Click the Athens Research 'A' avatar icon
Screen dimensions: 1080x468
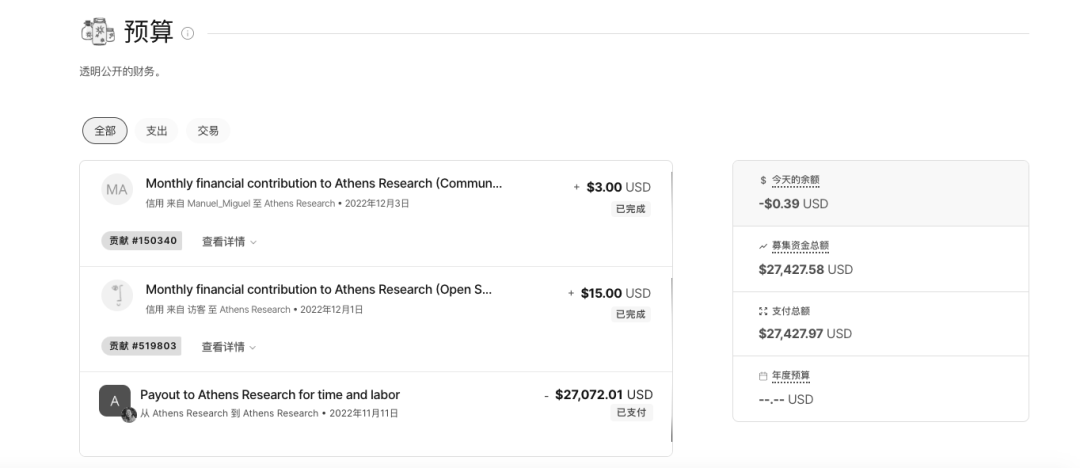[115, 400]
